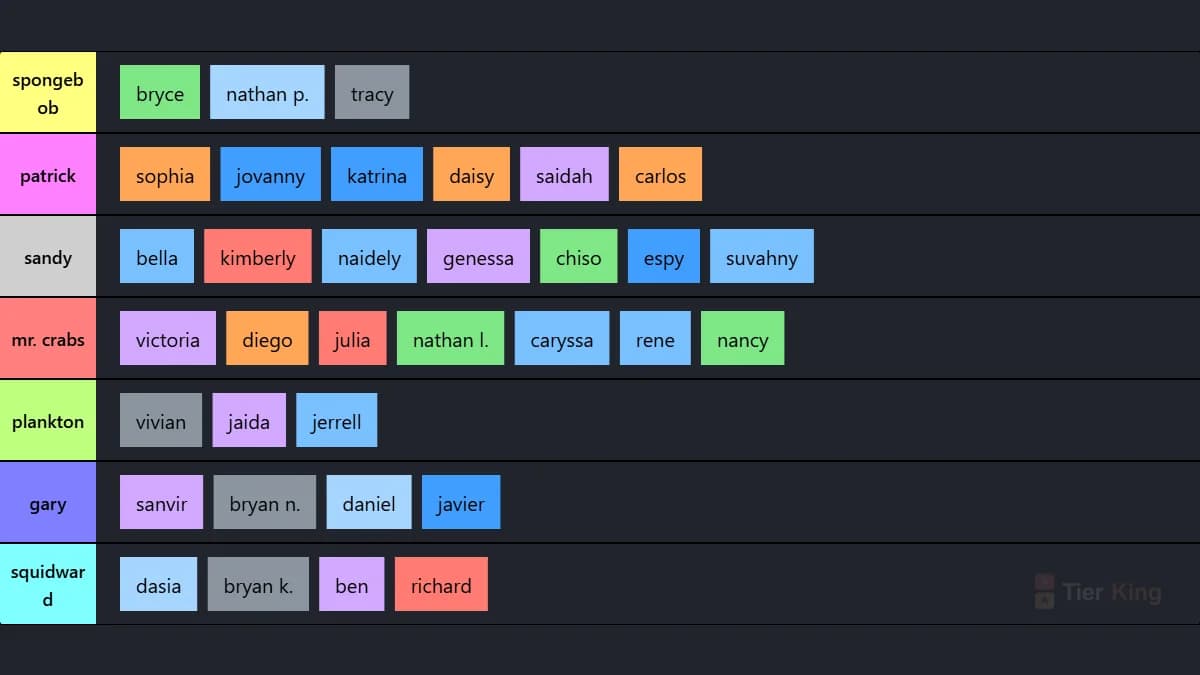Viewport: 1200px width, 675px height.
Task: Click the orange sophia tile
Action: (165, 175)
